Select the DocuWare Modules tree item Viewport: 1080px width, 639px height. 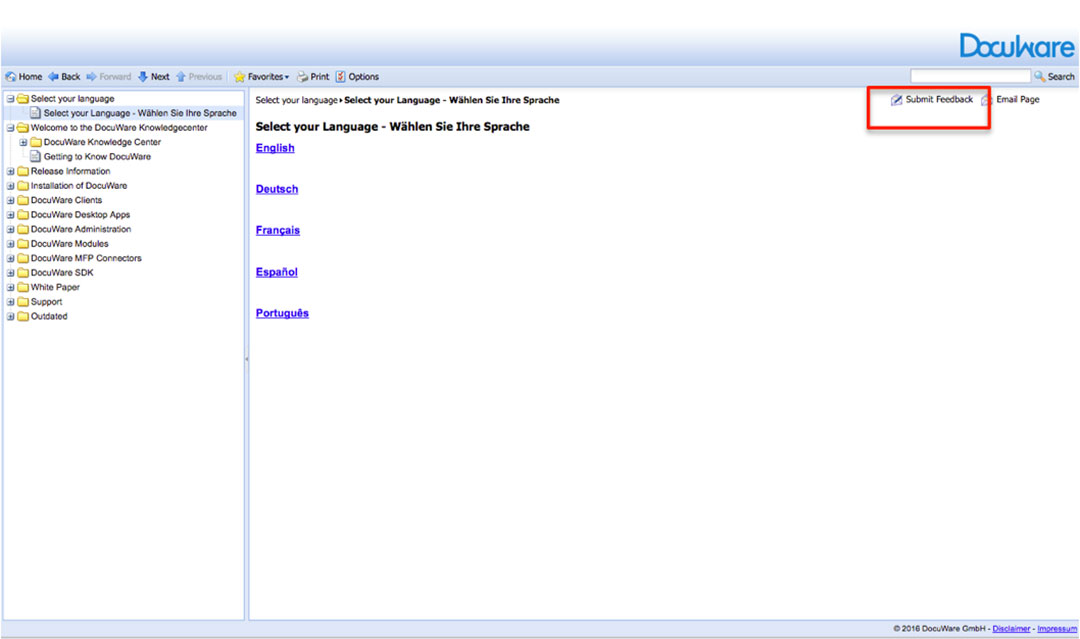click(x=70, y=243)
